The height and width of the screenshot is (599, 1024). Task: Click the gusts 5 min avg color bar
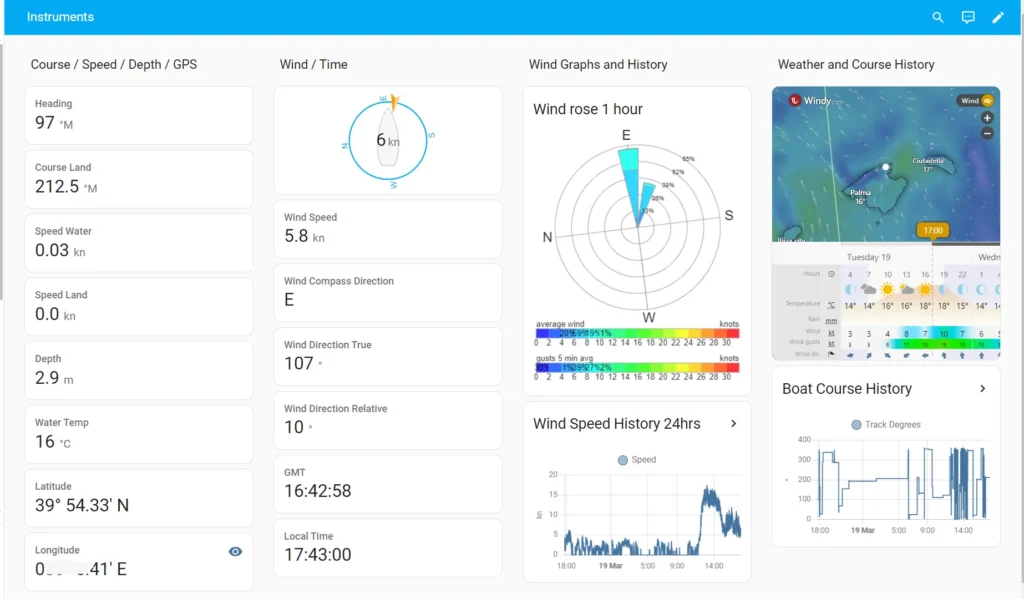(x=637, y=367)
